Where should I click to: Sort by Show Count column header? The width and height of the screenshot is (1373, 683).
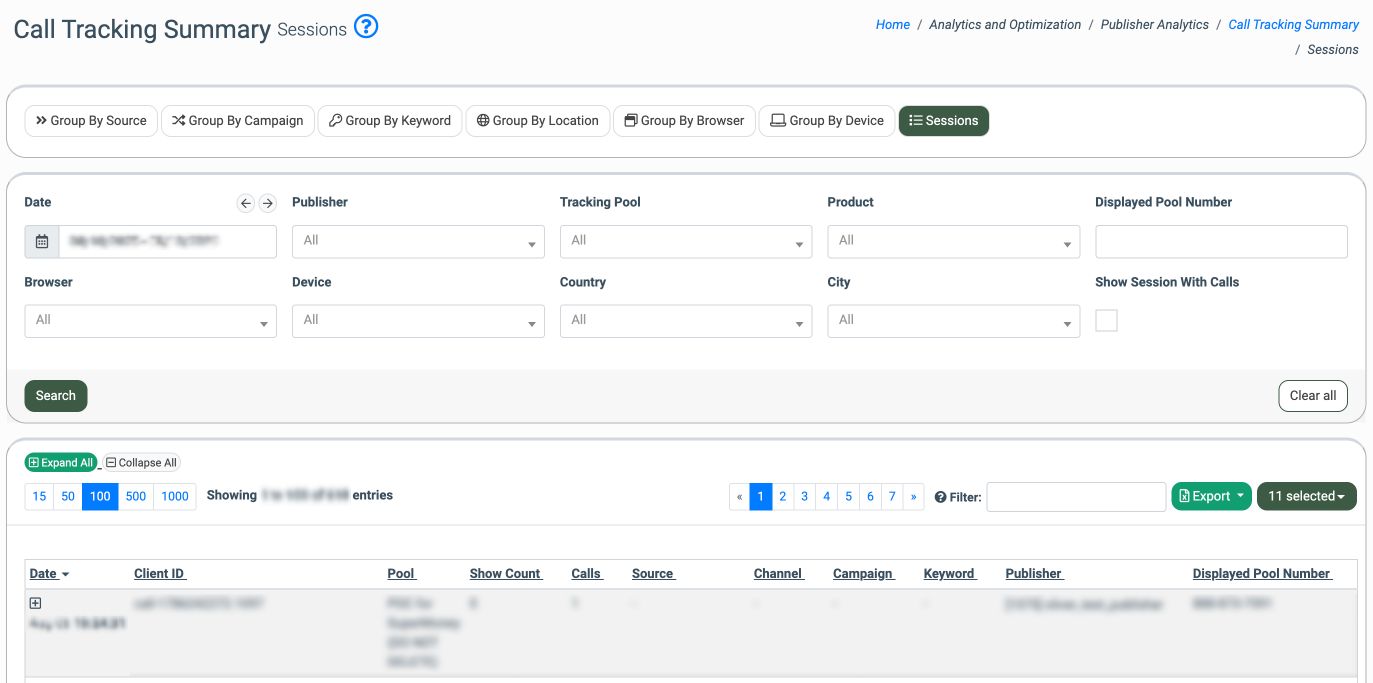[x=506, y=574]
